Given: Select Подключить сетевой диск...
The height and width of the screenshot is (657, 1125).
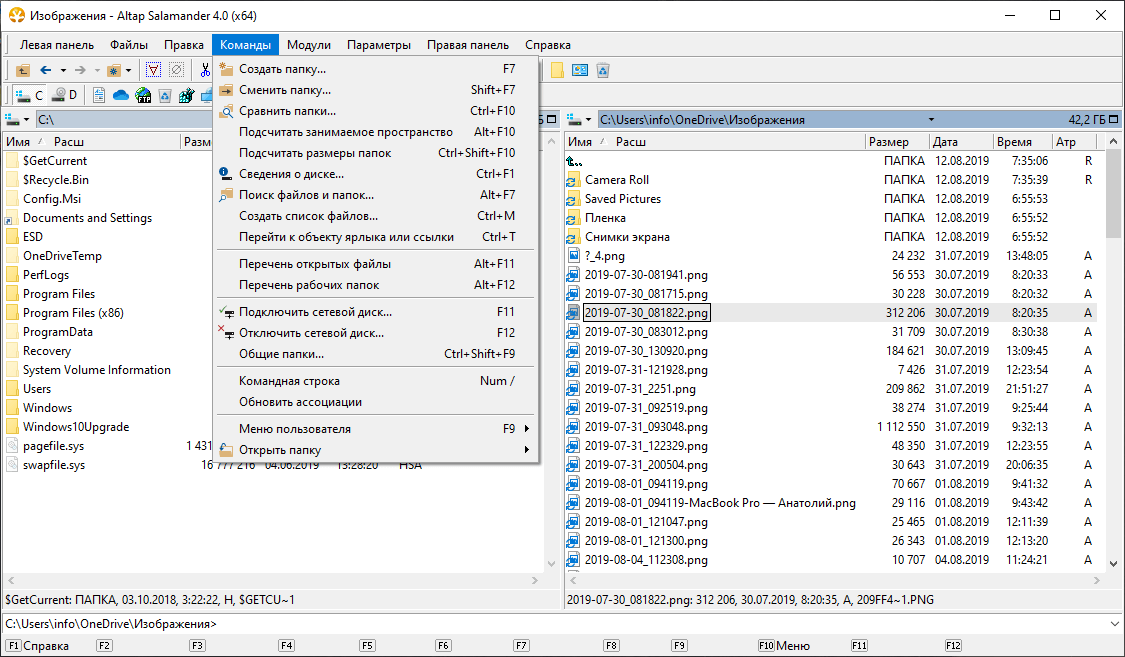Looking at the screenshot, I should point(377,312).
